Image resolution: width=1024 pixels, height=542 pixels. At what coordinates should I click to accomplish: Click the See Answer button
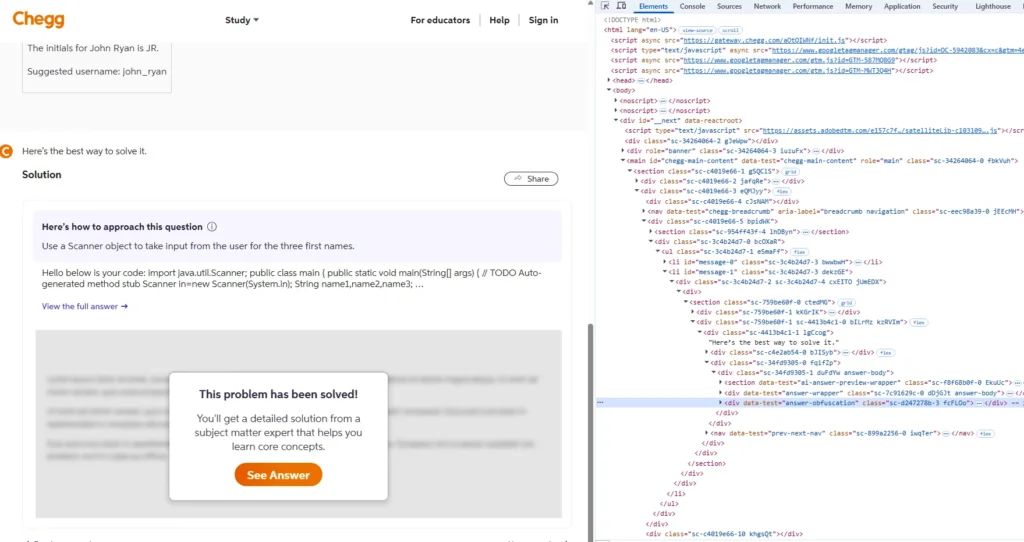pyautogui.click(x=278, y=475)
